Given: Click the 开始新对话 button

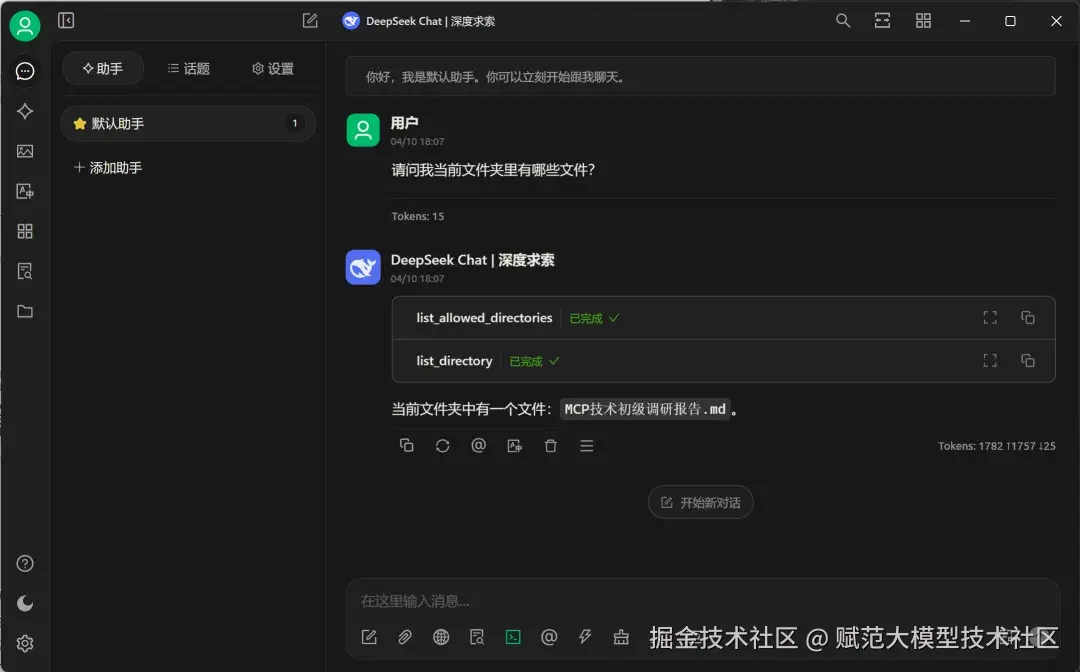Looking at the screenshot, I should (700, 502).
